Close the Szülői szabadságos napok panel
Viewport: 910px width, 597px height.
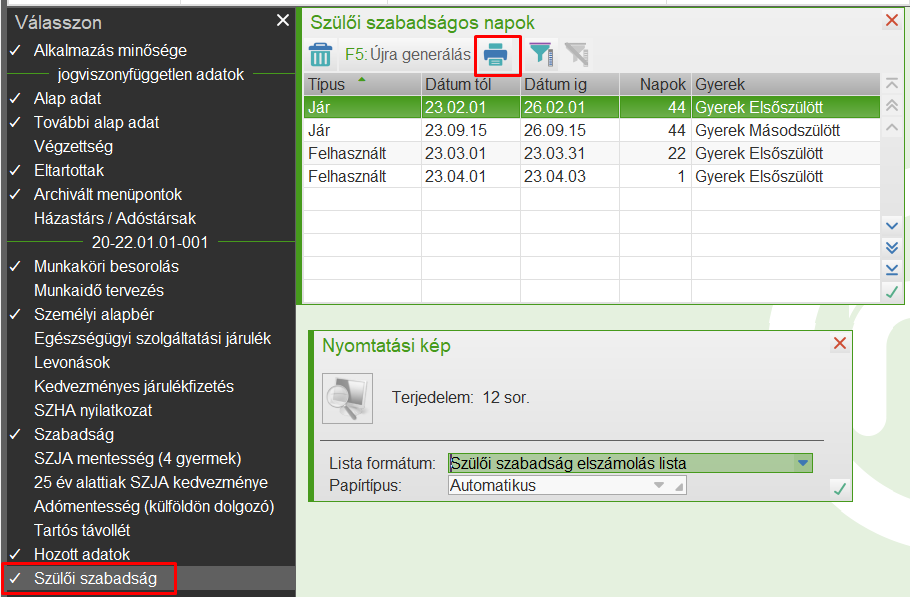click(x=892, y=20)
